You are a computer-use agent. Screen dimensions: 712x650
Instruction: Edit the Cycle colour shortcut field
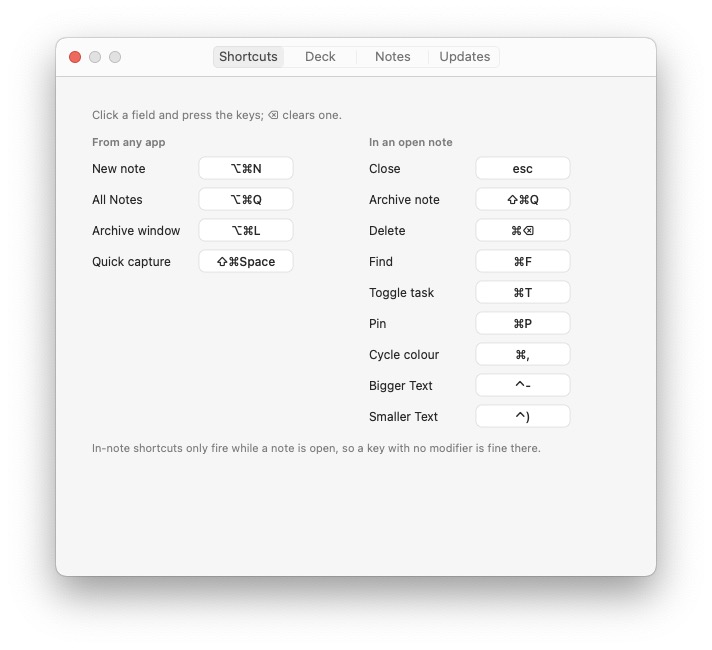[x=523, y=354]
